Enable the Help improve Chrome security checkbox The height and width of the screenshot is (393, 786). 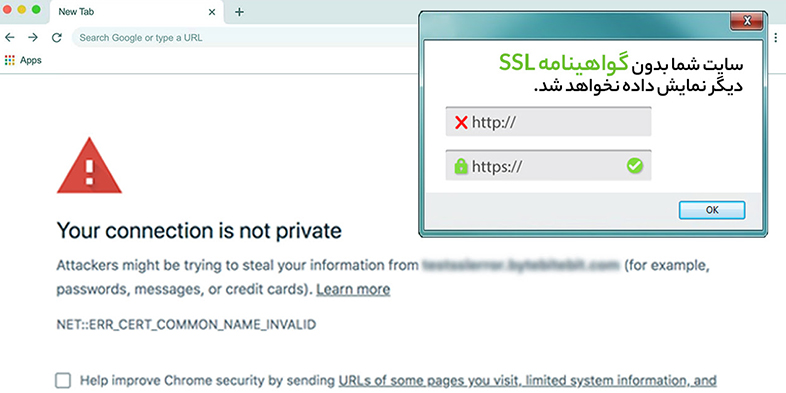(63, 380)
